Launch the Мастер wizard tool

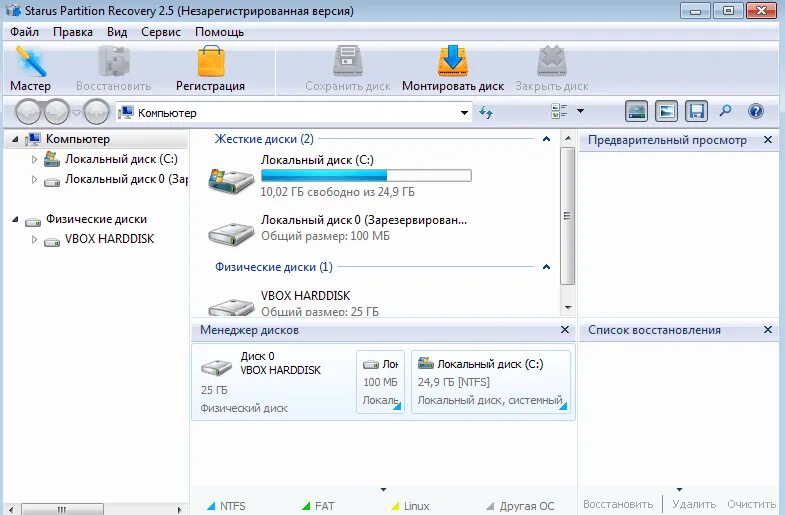tap(31, 69)
